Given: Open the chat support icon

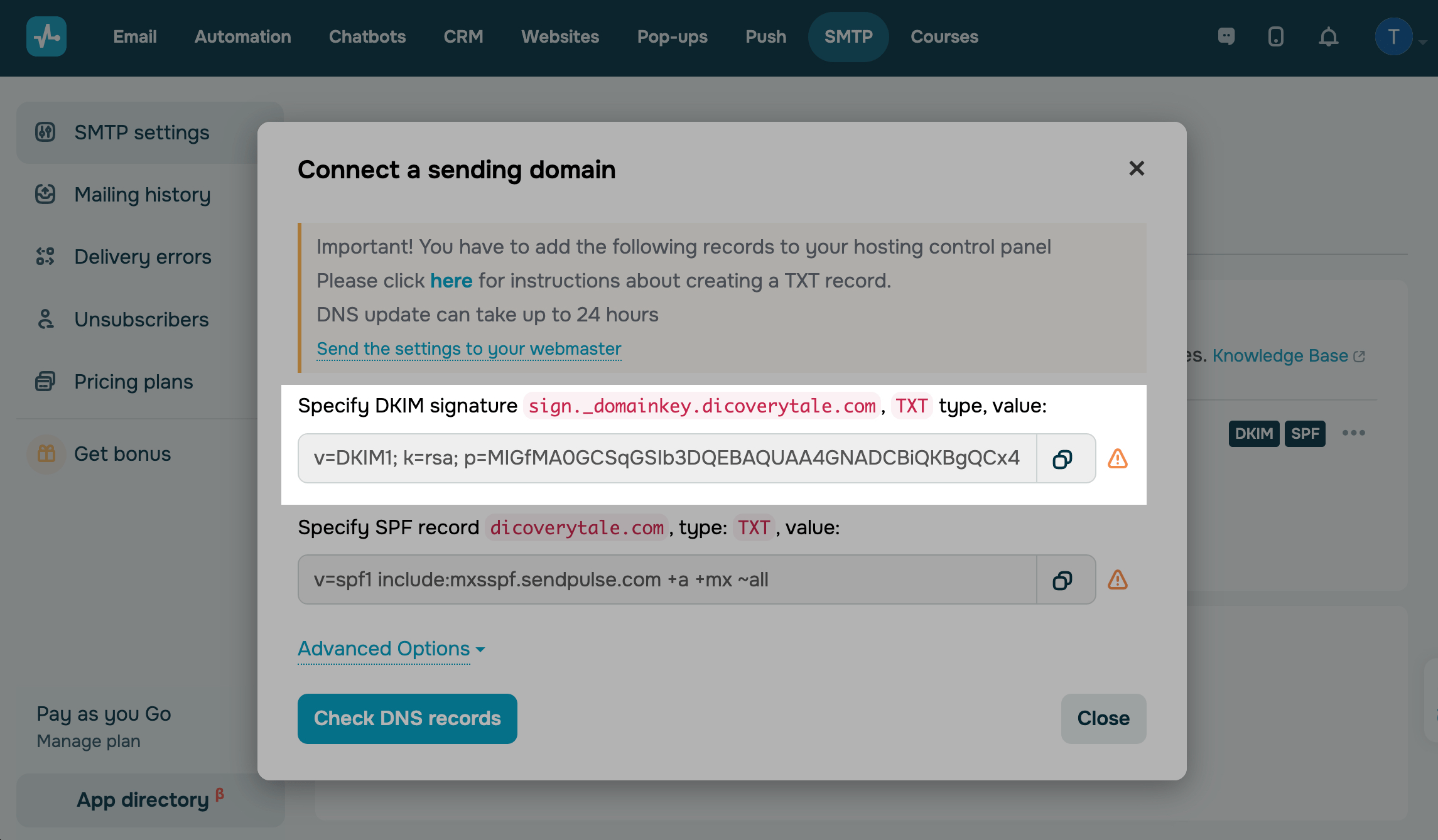Looking at the screenshot, I should coord(1226,37).
